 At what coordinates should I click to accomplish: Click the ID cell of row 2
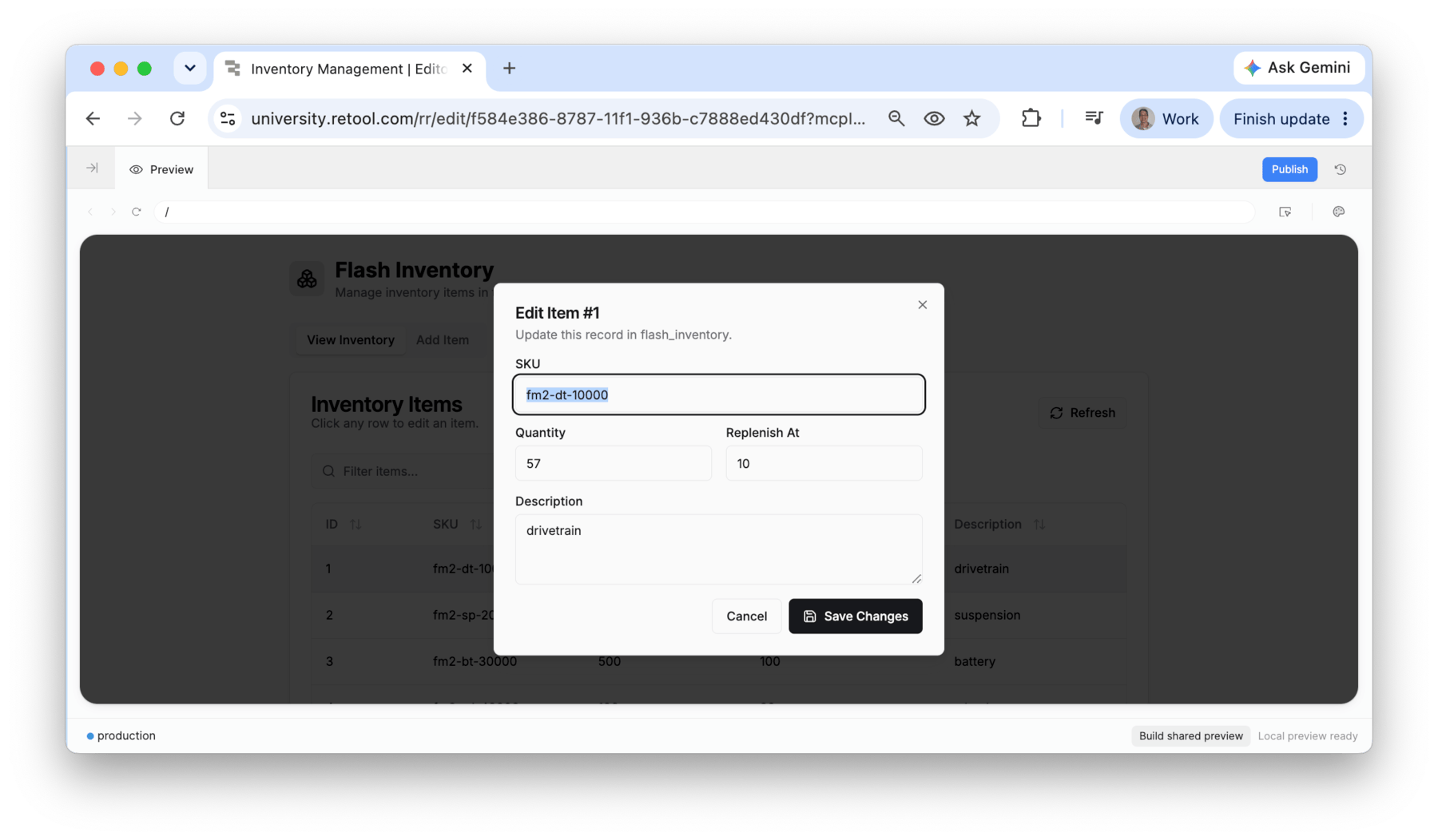tap(329, 616)
